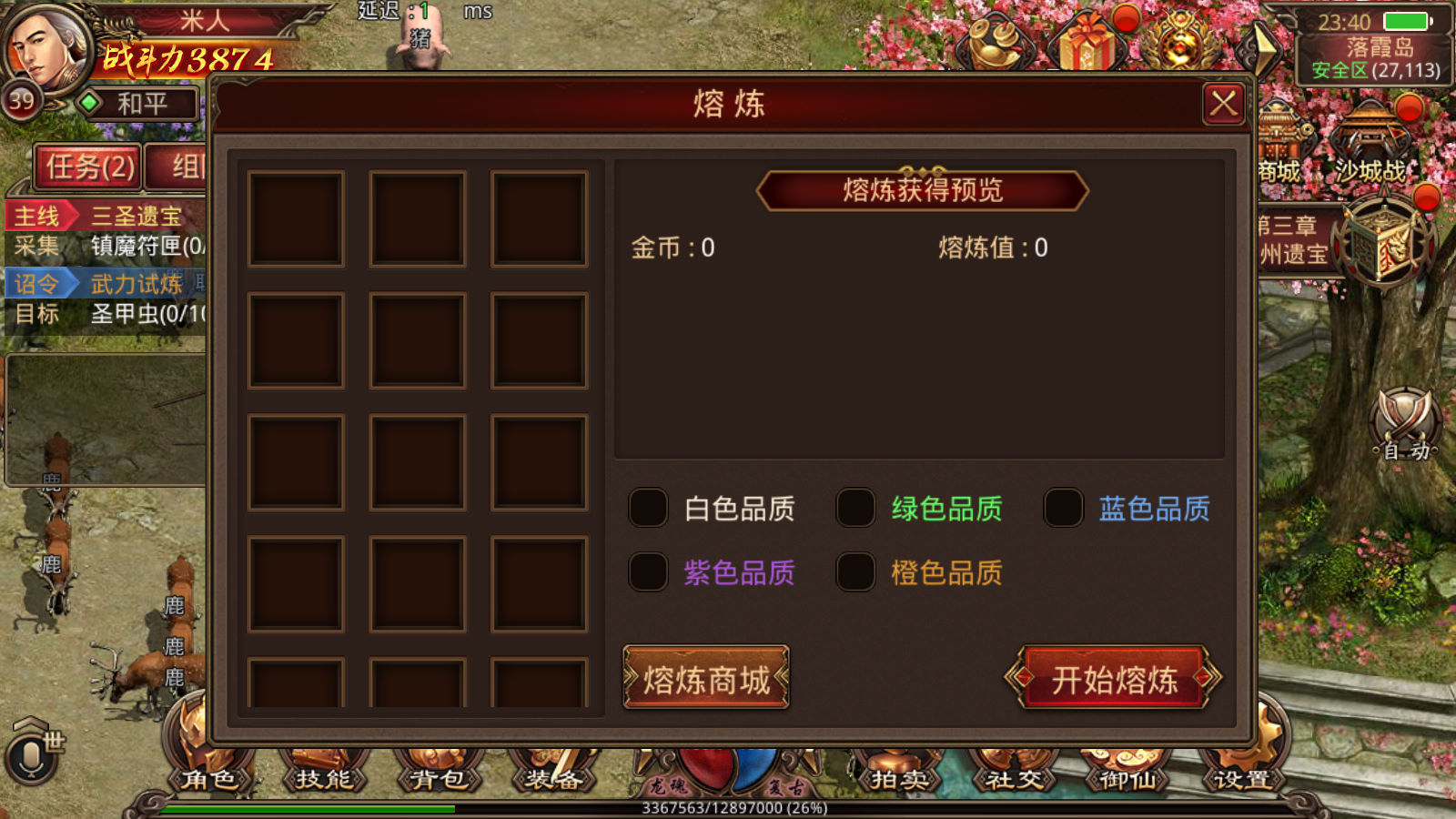Enable the 橙色品质 quality checkbox
The height and width of the screenshot is (819, 1456).
click(855, 572)
